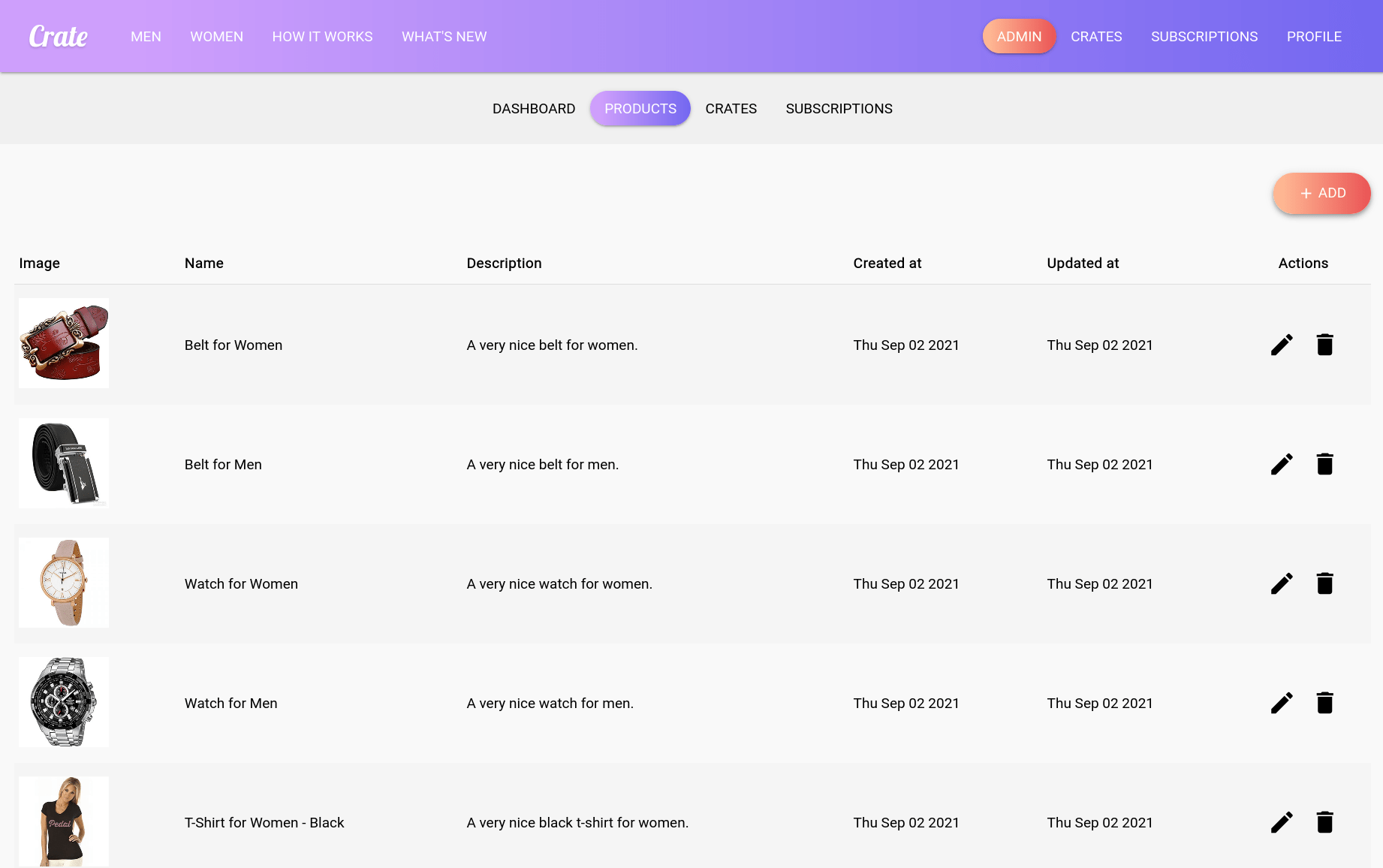This screenshot has height=868, width=1383.
Task: Add a new product with Add button
Action: coord(1321,193)
